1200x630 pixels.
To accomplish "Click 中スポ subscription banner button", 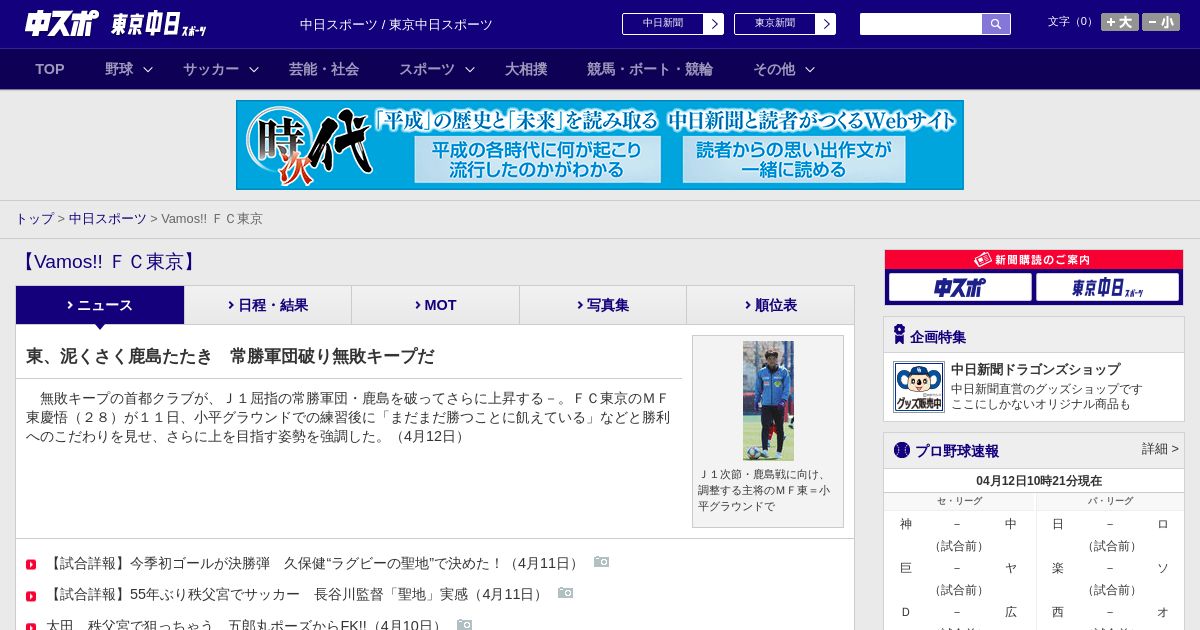I will (960, 288).
